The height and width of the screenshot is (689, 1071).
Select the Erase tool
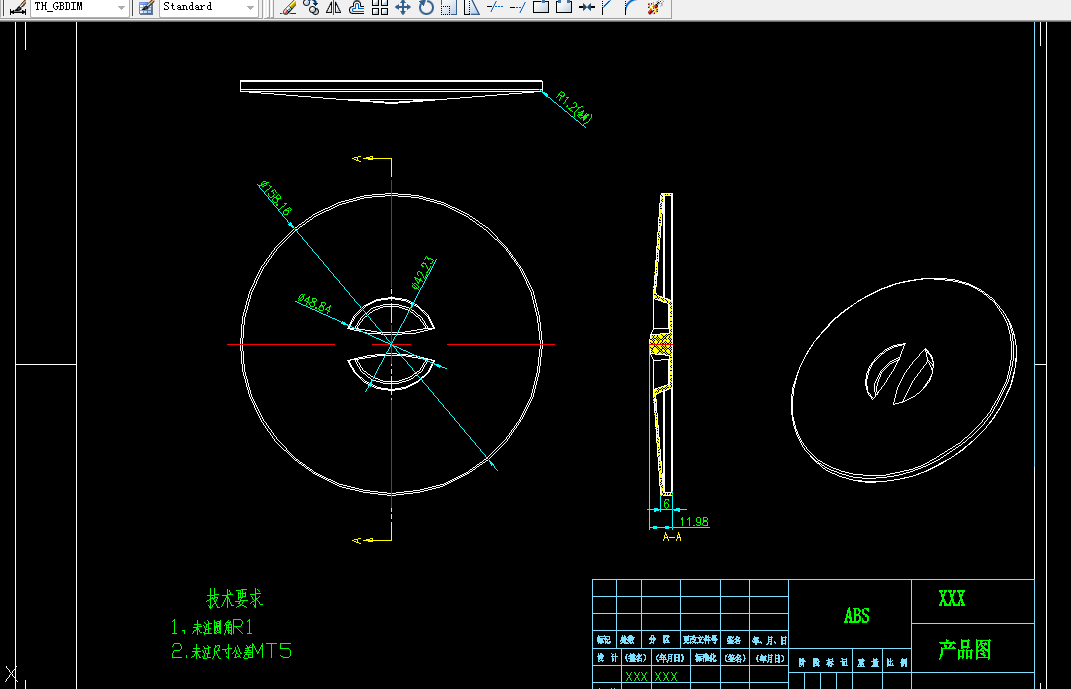point(288,8)
